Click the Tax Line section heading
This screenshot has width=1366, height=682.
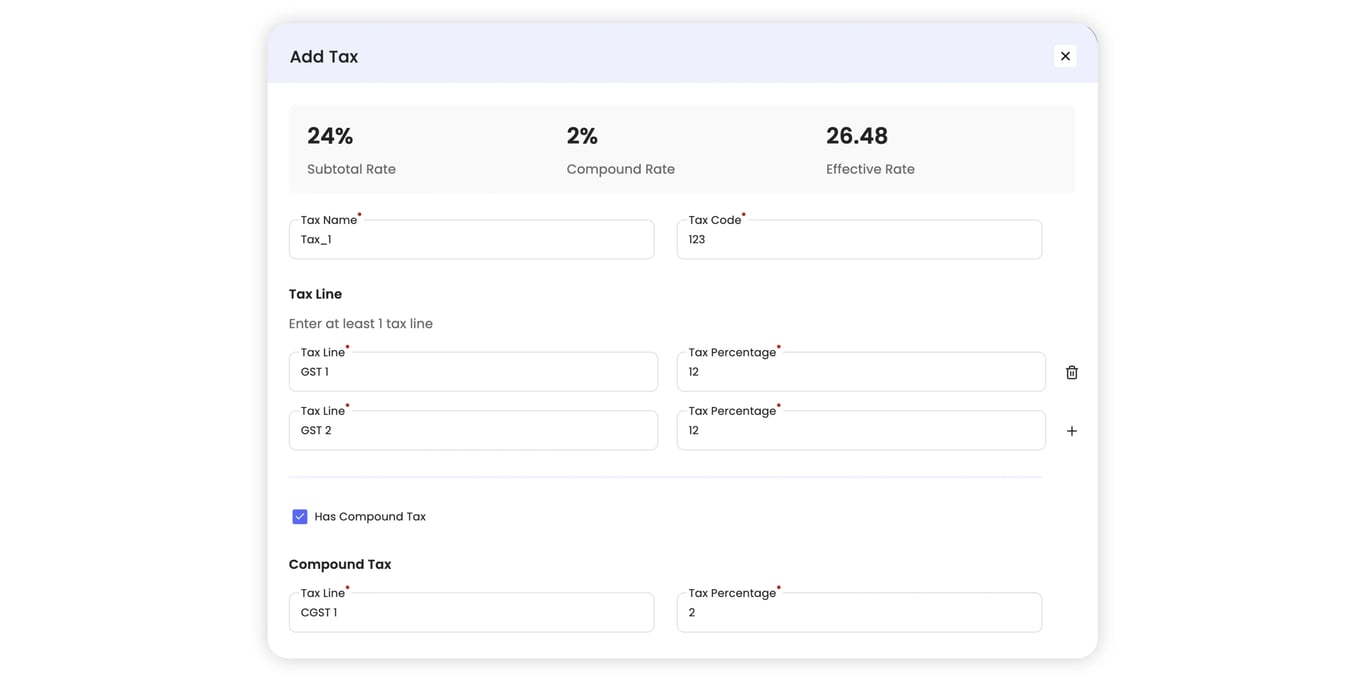point(315,293)
